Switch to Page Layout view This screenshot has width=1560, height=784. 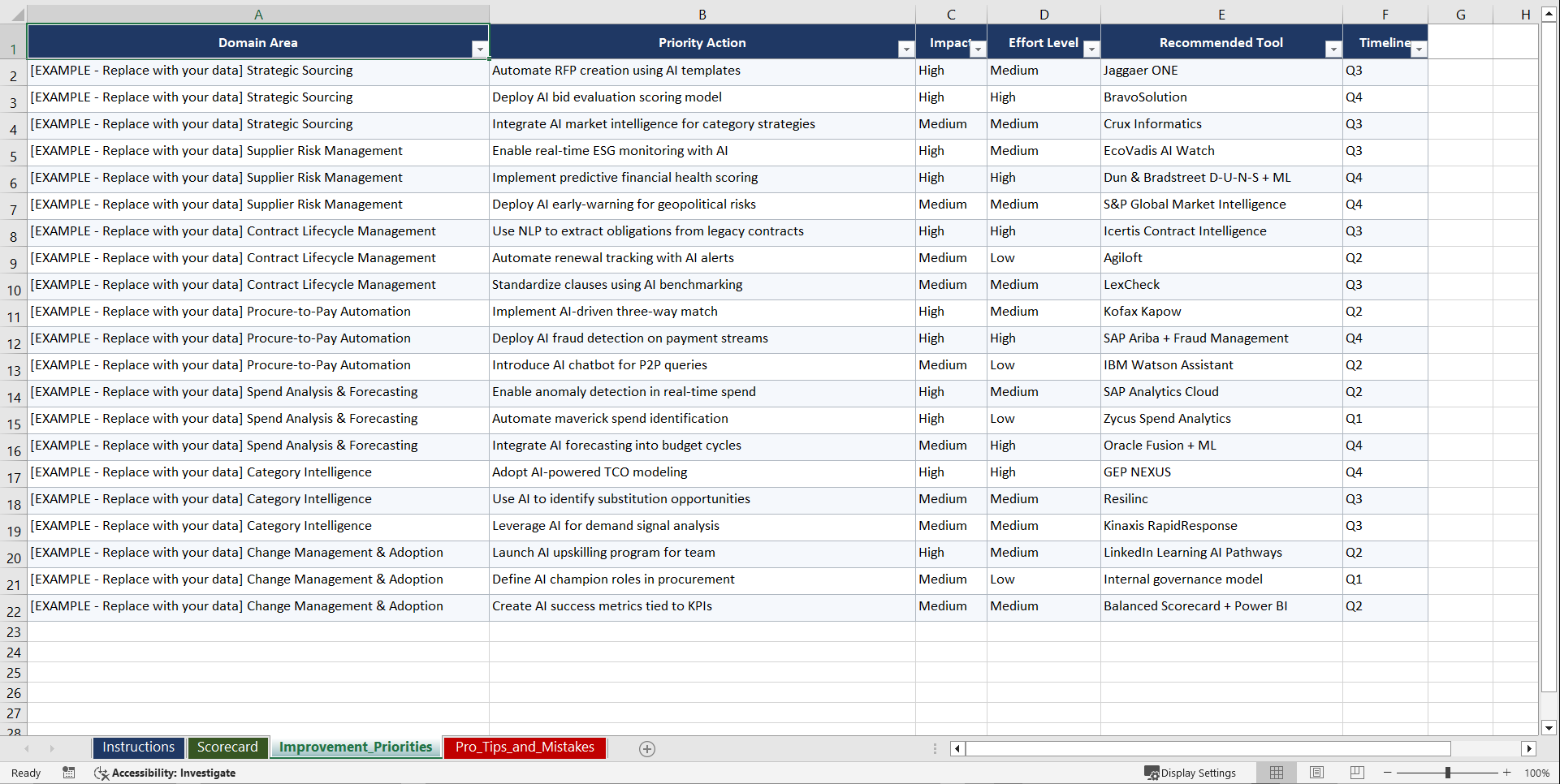click(x=1316, y=773)
